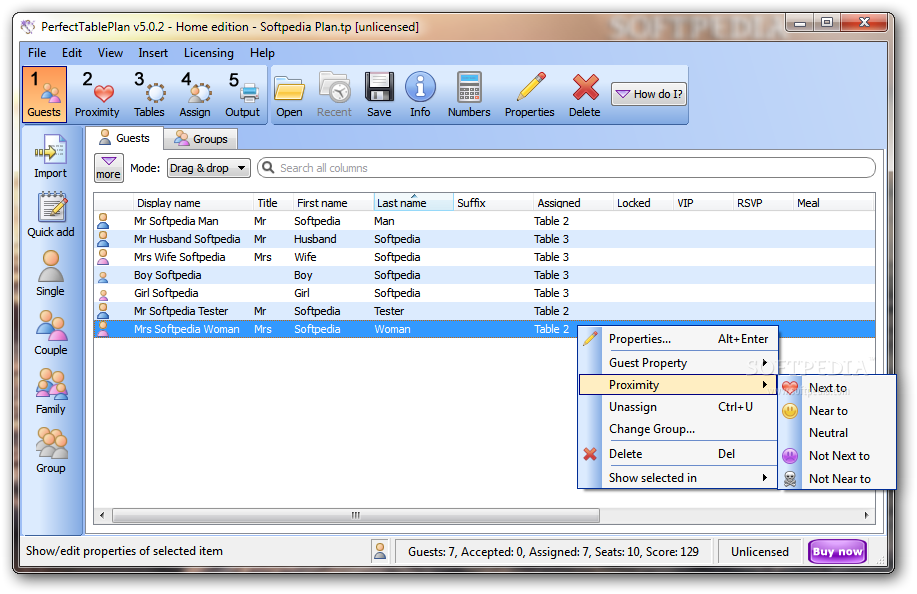Click the Locked column header

(643, 203)
